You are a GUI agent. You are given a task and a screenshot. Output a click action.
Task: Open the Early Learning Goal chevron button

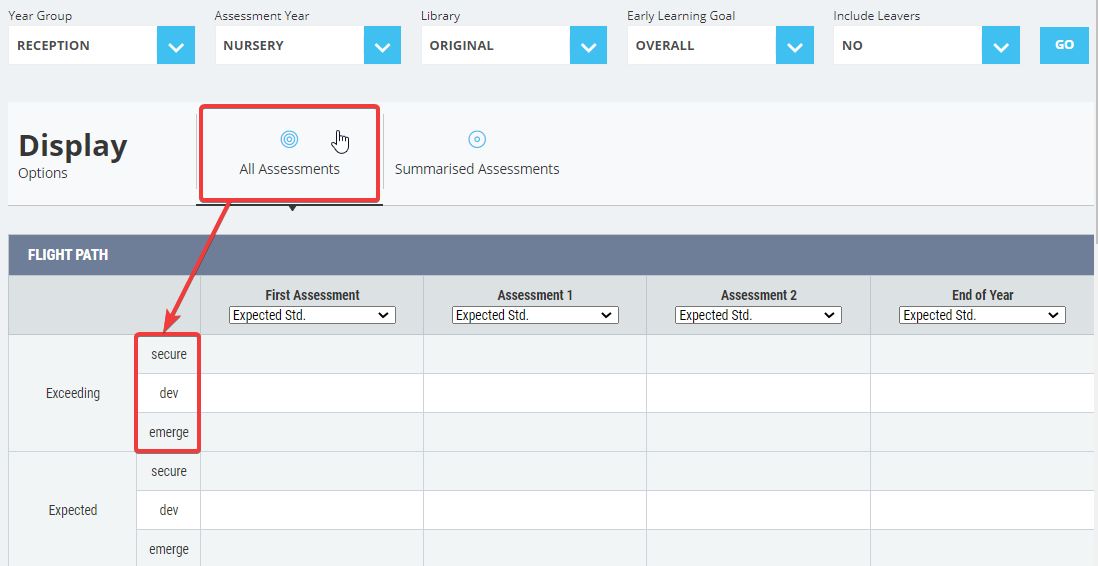pyautogui.click(x=795, y=46)
